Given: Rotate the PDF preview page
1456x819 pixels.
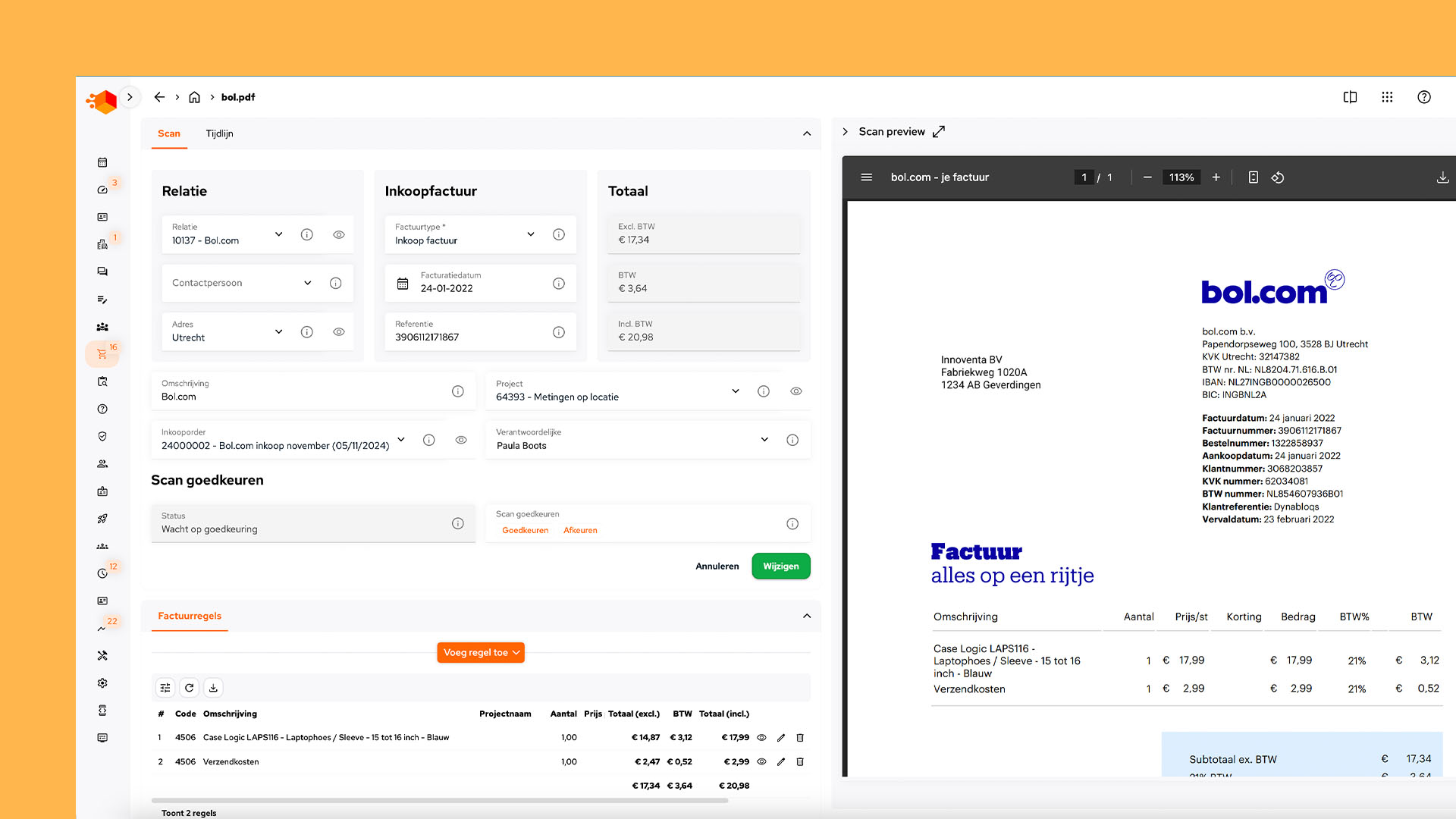Looking at the screenshot, I should pyautogui.click(x=1278, y=177).
